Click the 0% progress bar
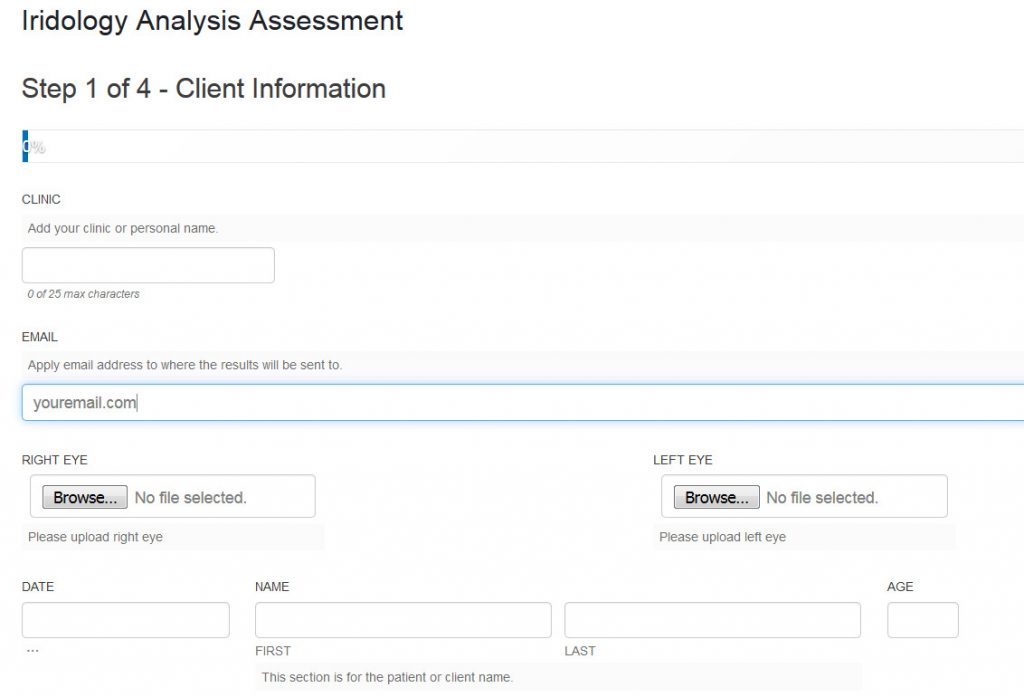This screenshot has width=1024, height=697. 522,146
